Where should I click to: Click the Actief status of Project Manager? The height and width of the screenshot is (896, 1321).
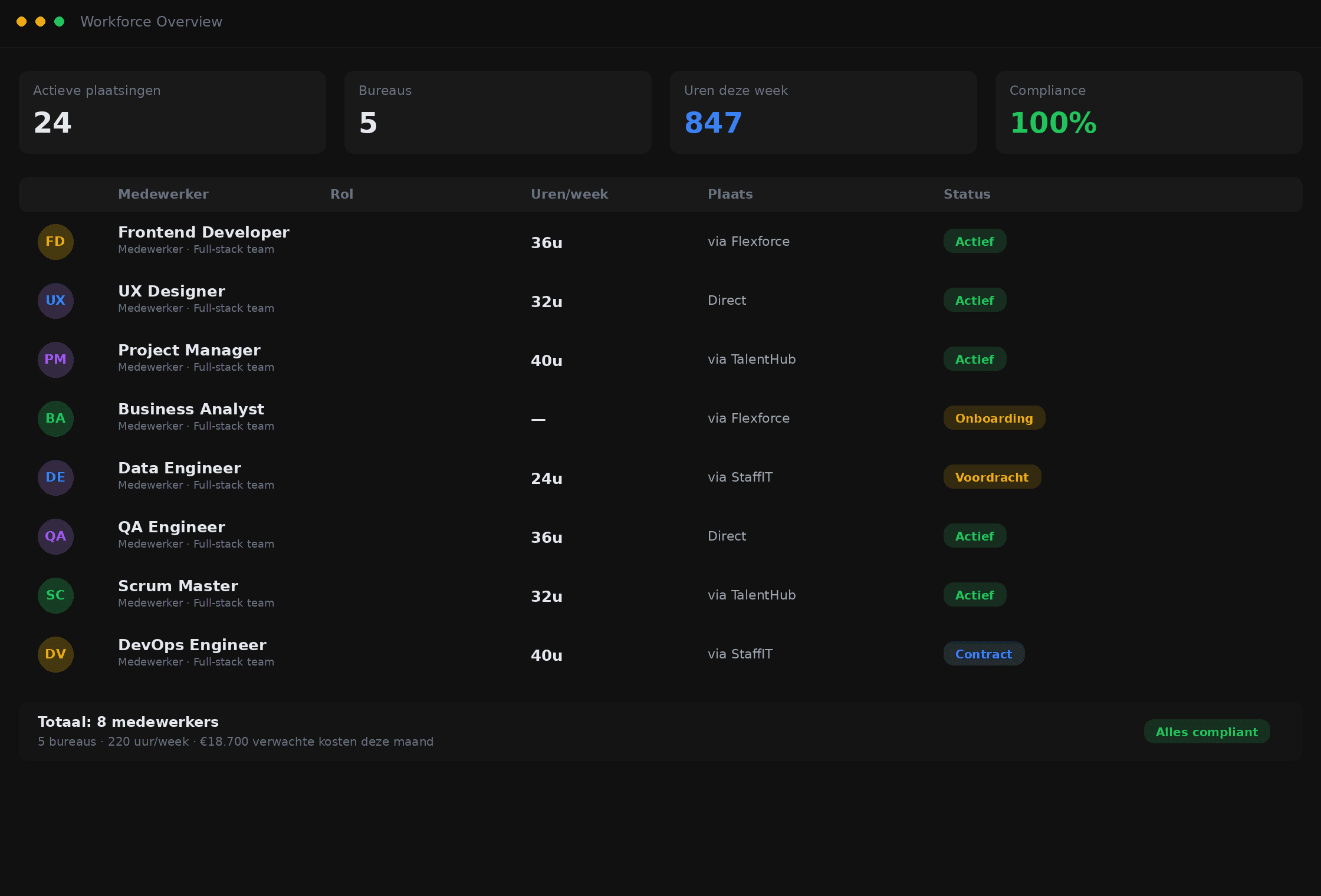coord(975,359)
